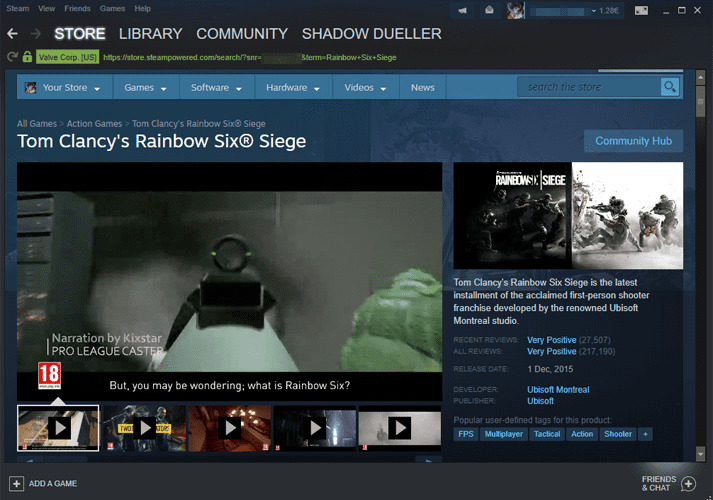Open developer Ubisoft Montreal link
Image resolution: width=713 pixels, height=500 pixels.
tap(558, 390)
